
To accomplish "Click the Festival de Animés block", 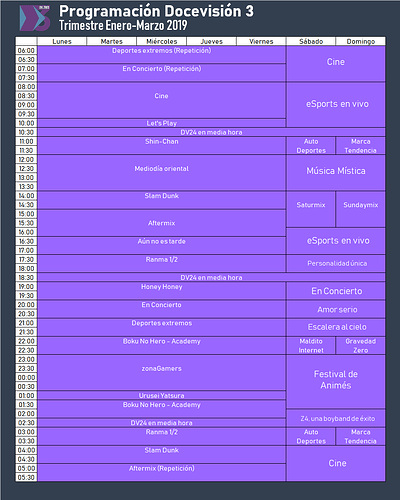I will click(x=336, y=382).
